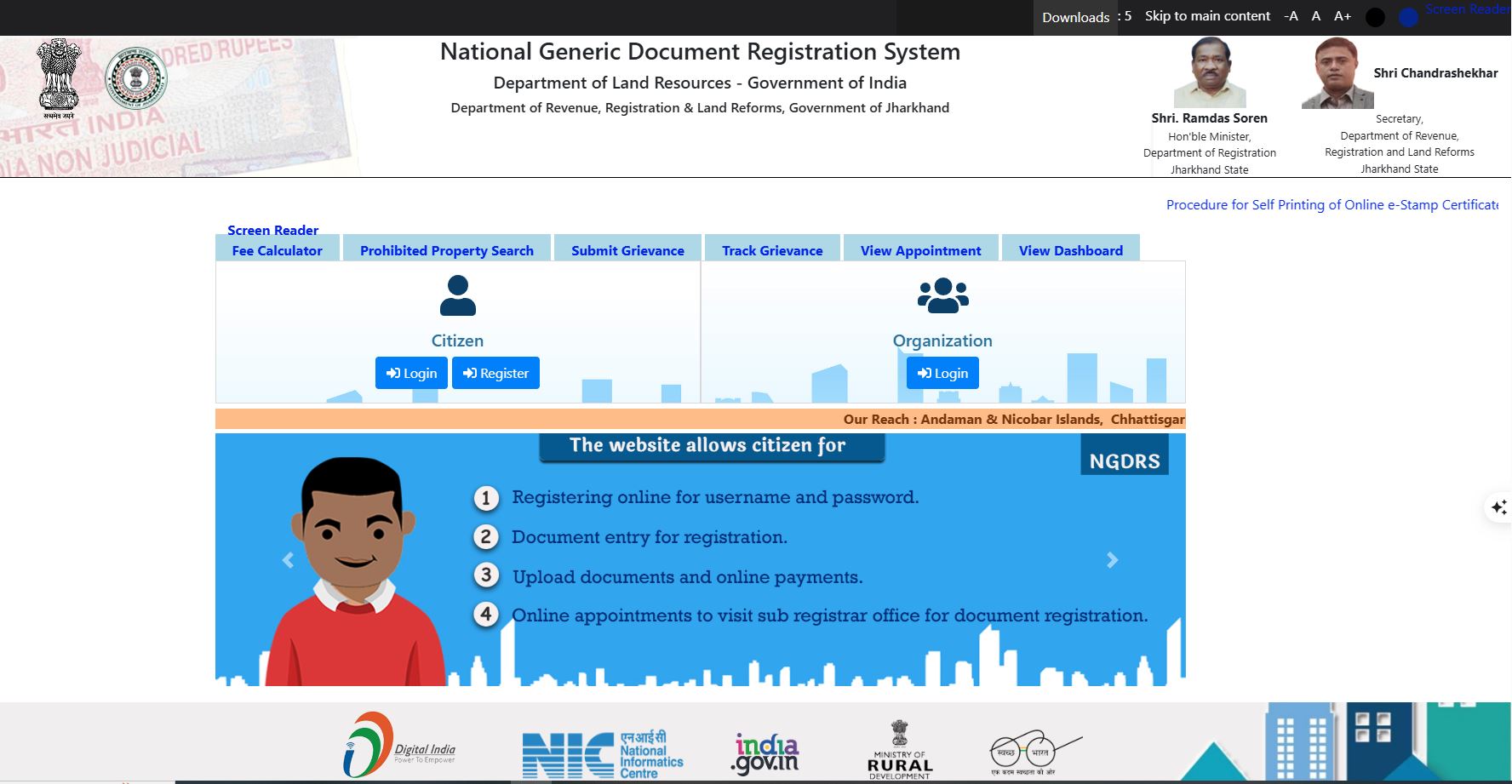The image size is (1512, 784).
Task: Click the sparkle assistant icon at right edge
Action: pos(1498,507)
